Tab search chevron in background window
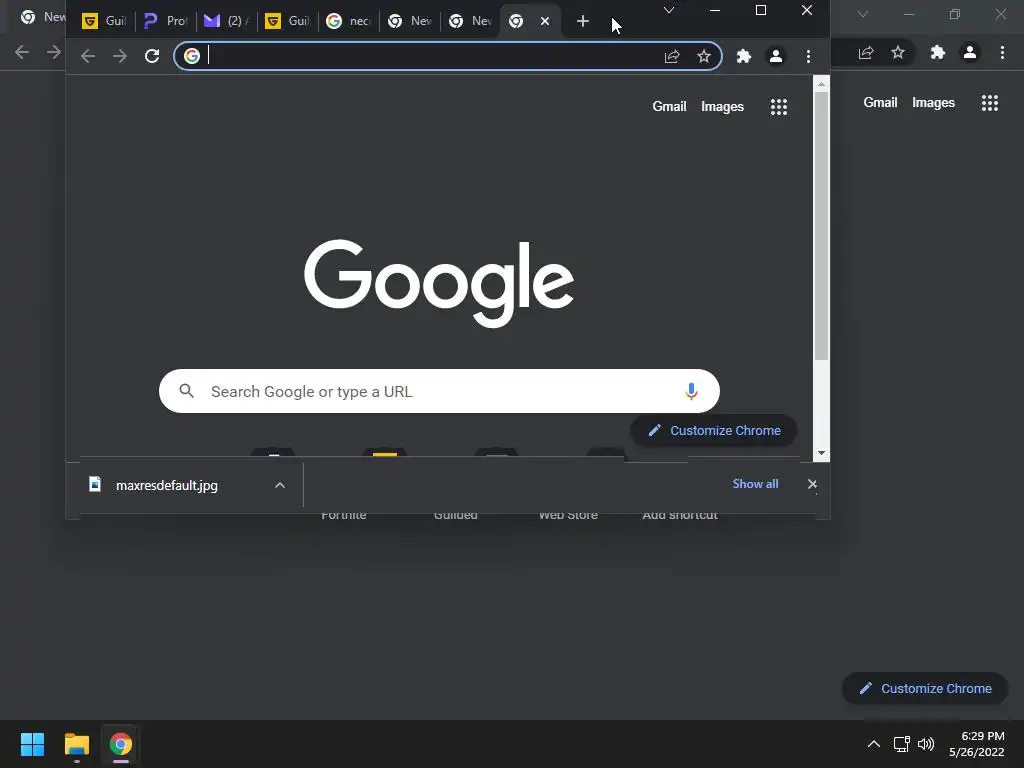Viewport: 1024px width, 768px height. 863,14
